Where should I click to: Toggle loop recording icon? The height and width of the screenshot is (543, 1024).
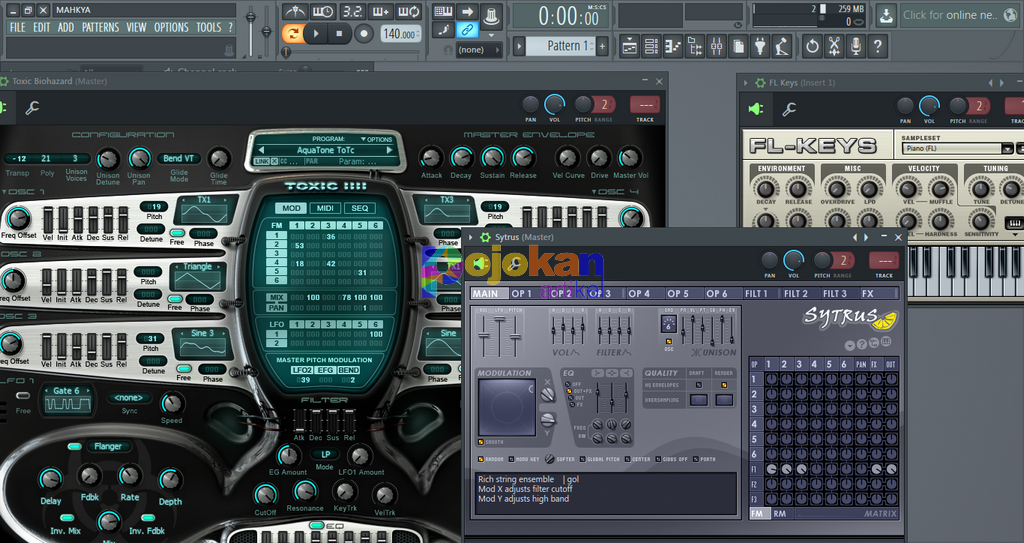pos(408,11)
